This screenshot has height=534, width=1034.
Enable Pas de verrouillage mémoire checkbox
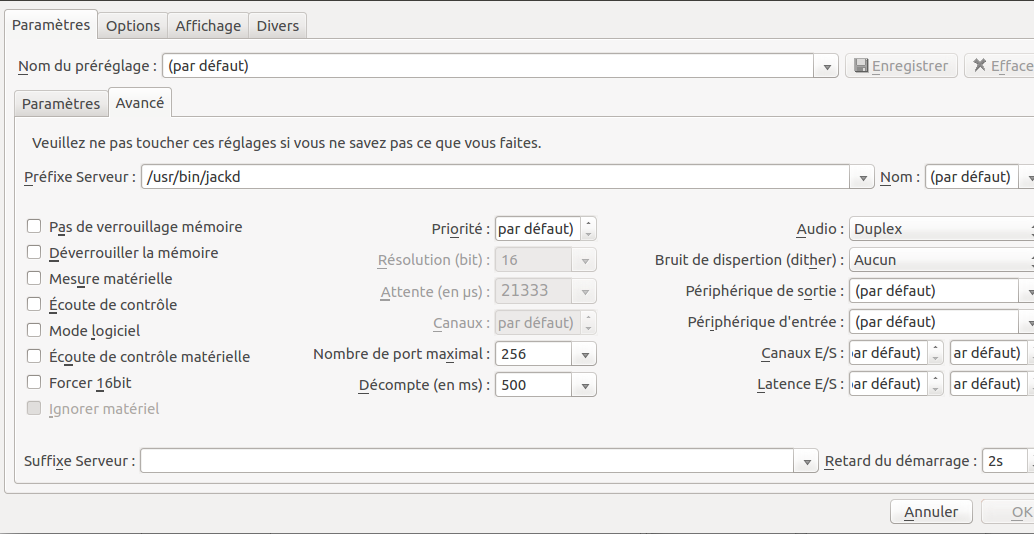pos(34,227)
